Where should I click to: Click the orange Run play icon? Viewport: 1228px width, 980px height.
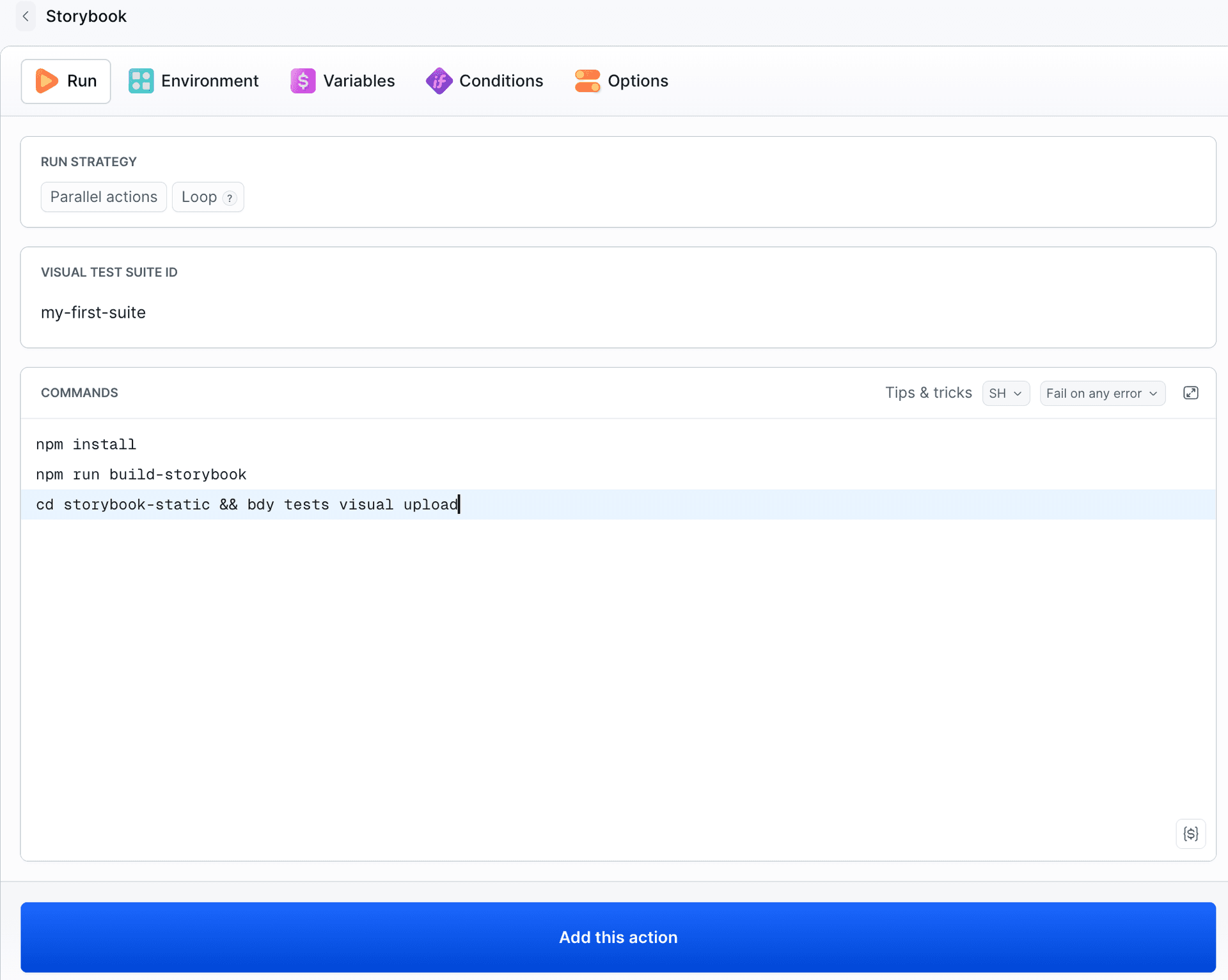tap(47, 81)
